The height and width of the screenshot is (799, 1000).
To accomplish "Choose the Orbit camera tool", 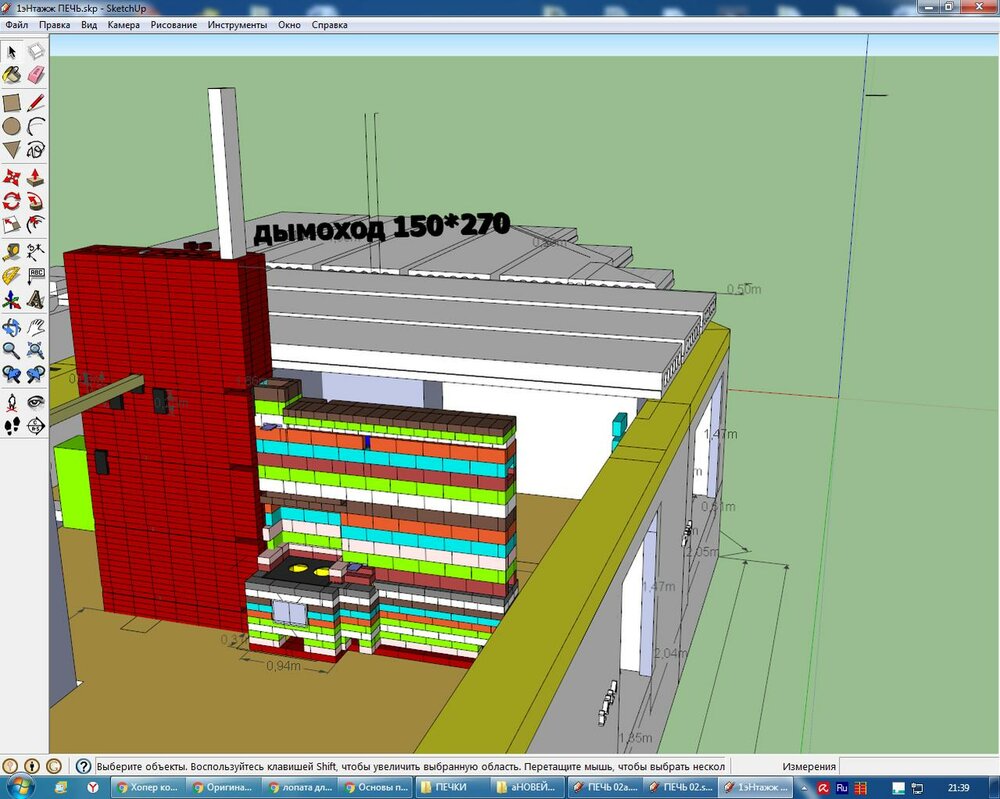I will pos(12,326).
